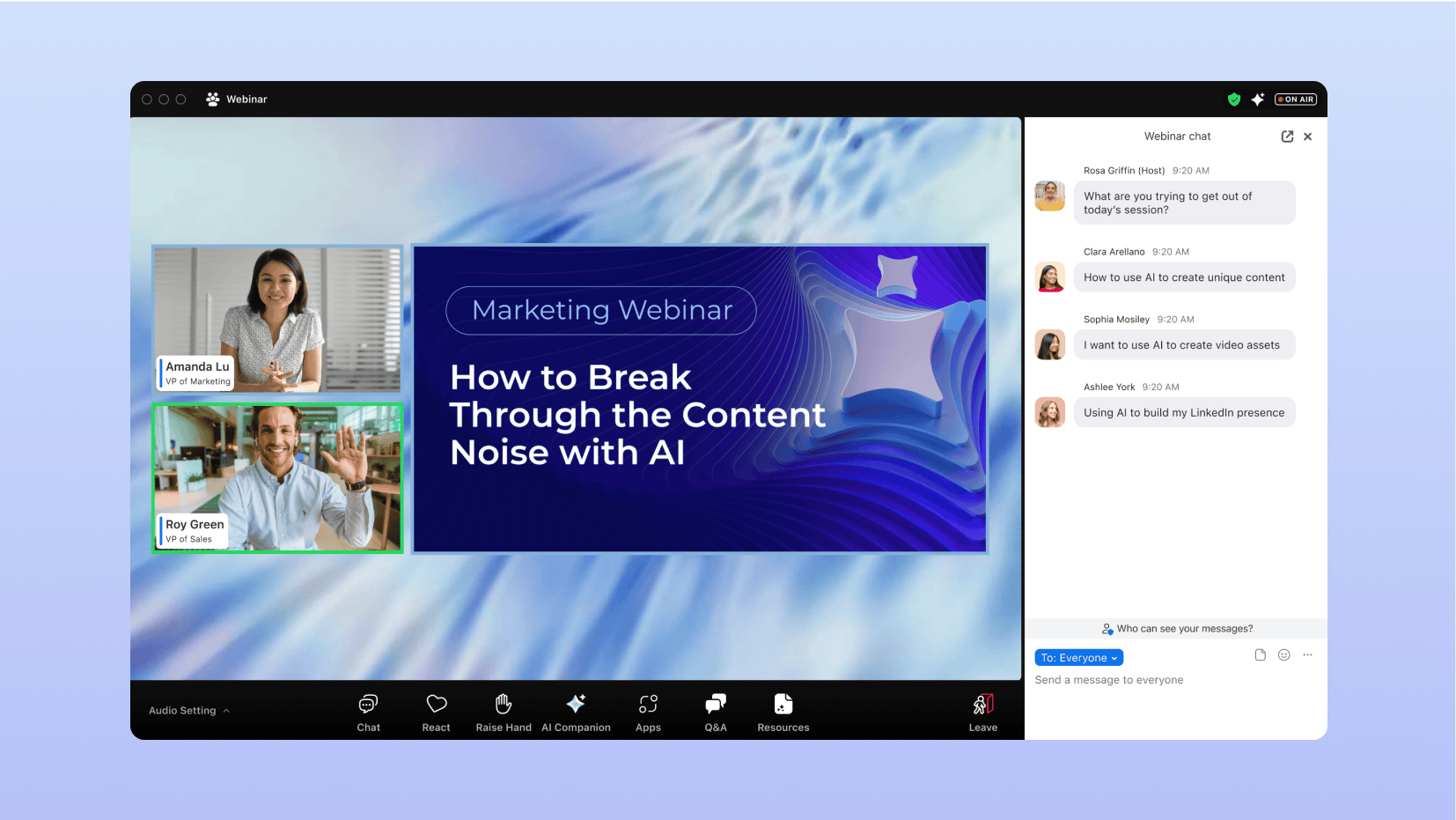Image resolution: width=1456 pixels, height=820 pixels.
Task: Pop out the Webinar chat window
Action: (x=1287, y=137)
